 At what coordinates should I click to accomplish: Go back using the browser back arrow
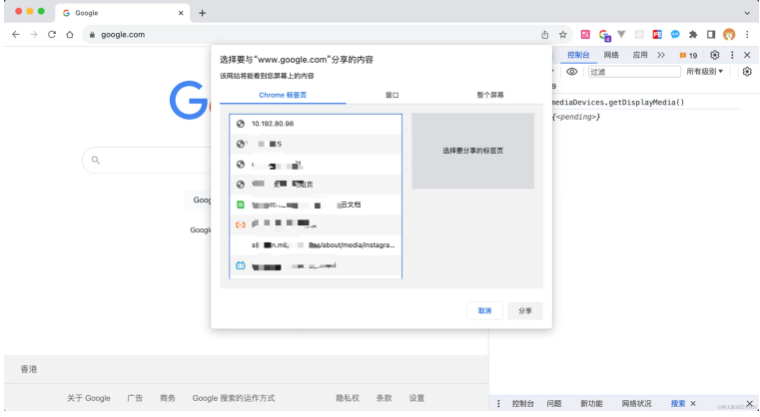16,34
